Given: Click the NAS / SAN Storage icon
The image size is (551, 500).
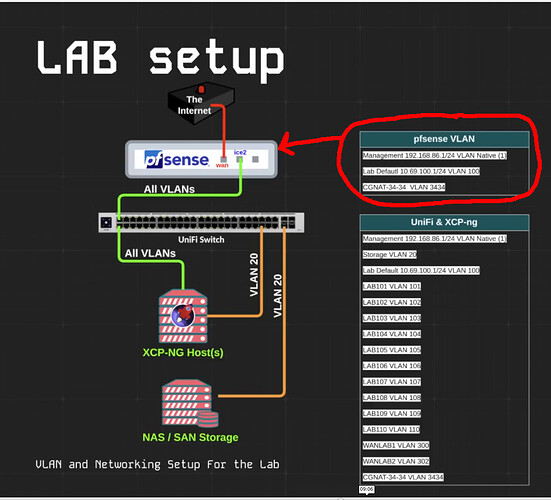Looking at the screenshot, I should pos(190,403).
